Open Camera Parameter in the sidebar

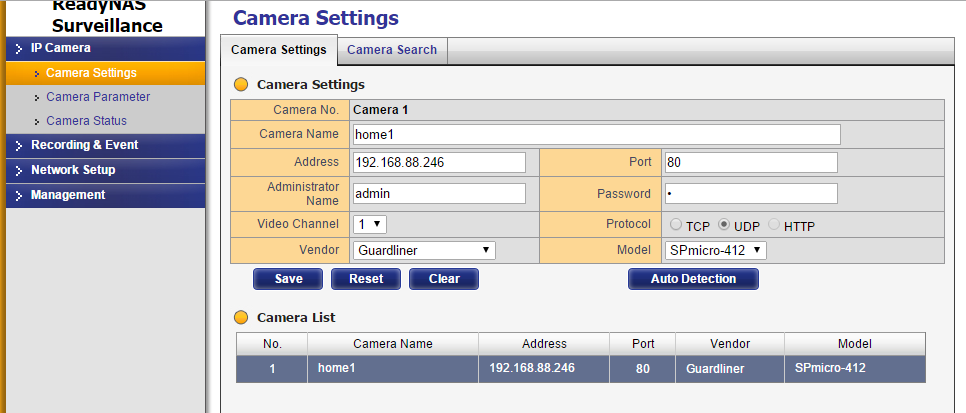point(98,97)
